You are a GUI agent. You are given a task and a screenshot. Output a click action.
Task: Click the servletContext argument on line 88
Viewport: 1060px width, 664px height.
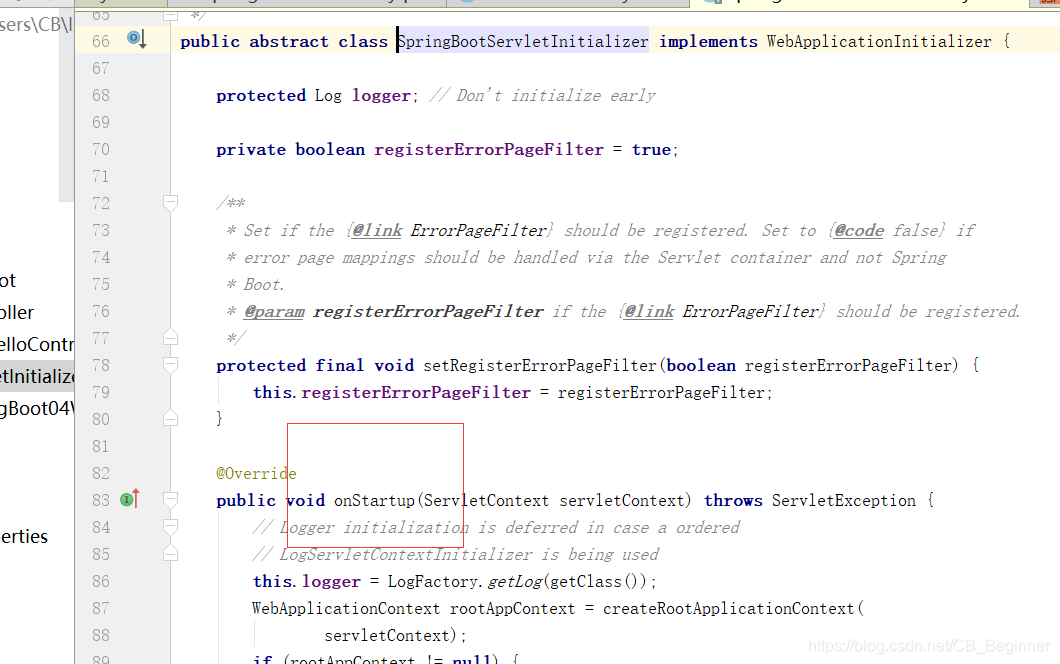(x=387, y=636)
